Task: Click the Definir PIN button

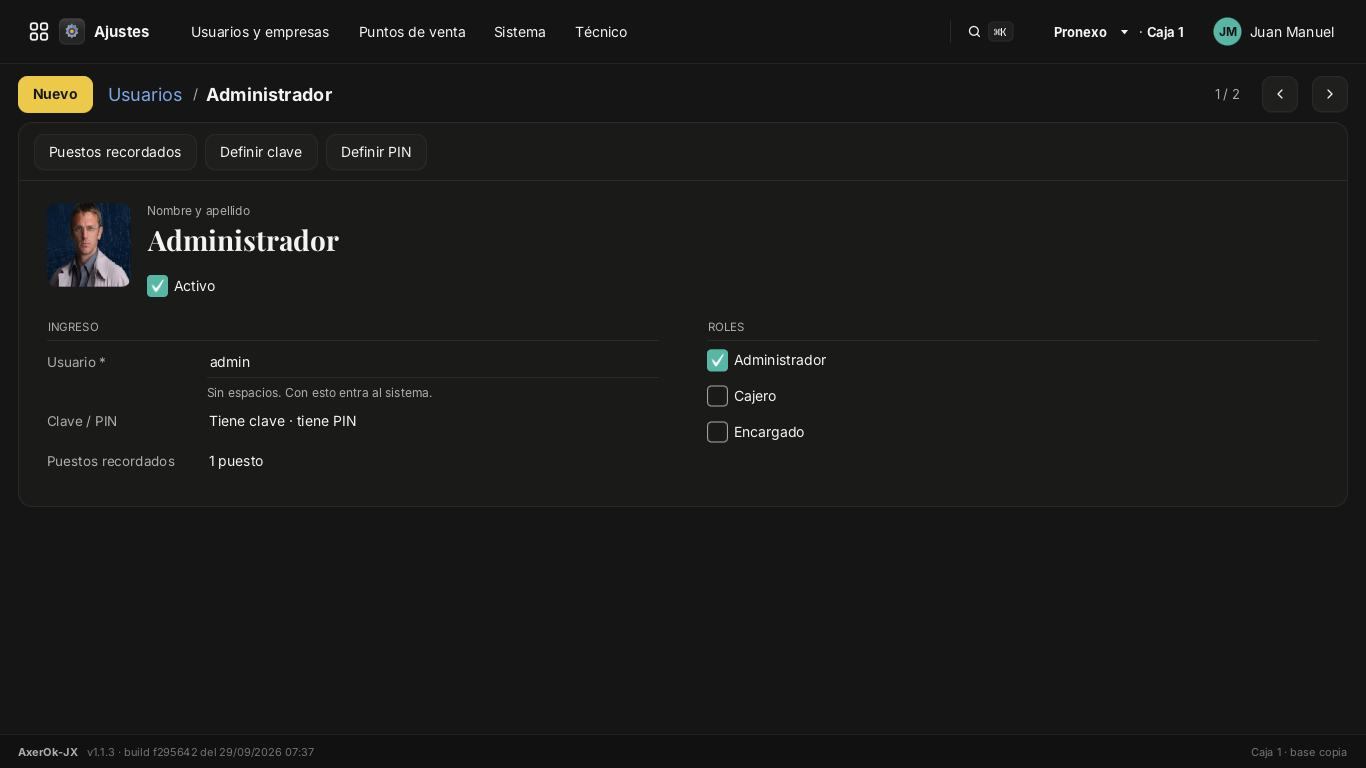Action: (376, 152)
